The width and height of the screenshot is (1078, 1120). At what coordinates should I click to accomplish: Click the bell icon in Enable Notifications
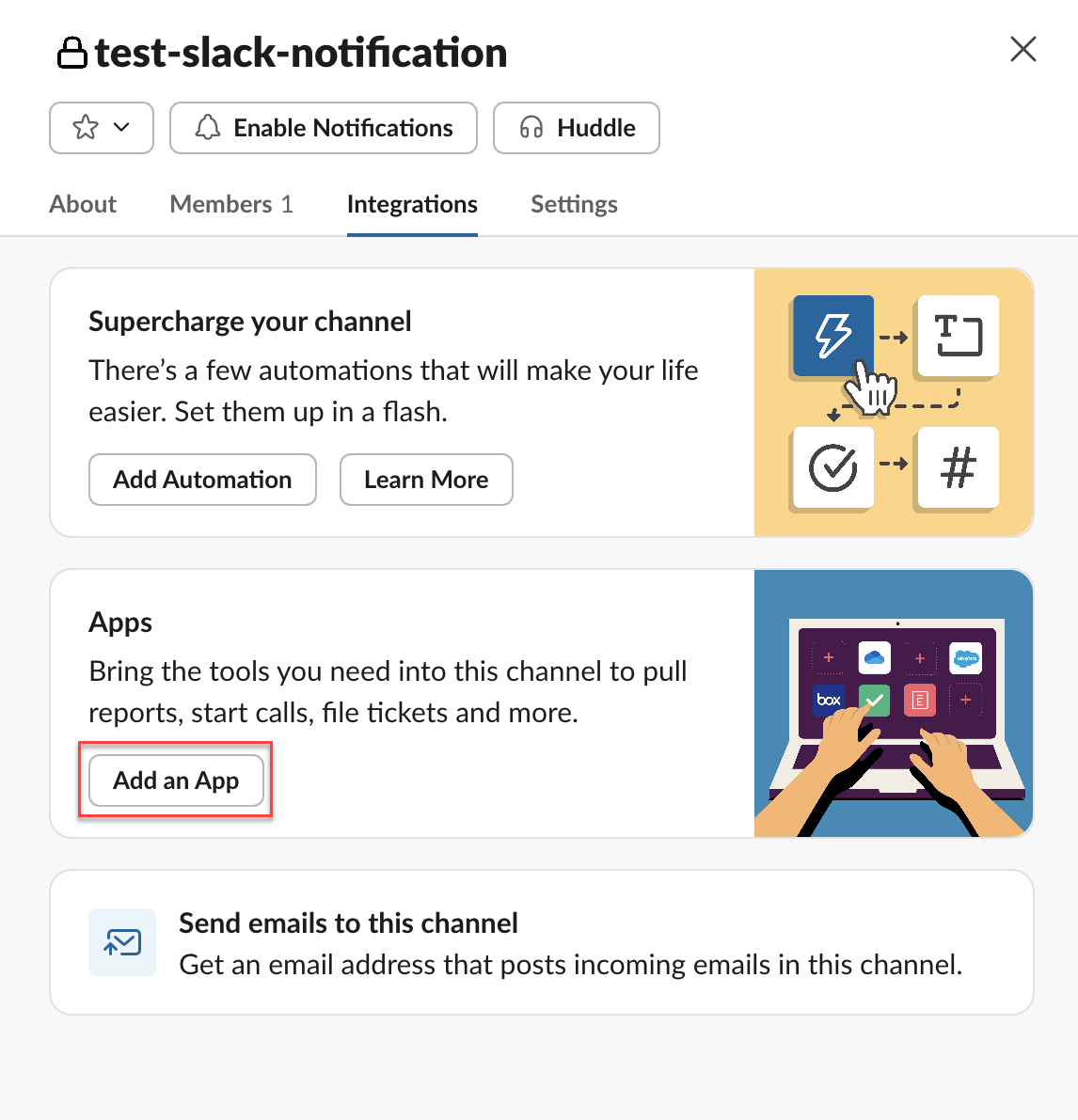(208, 127)
